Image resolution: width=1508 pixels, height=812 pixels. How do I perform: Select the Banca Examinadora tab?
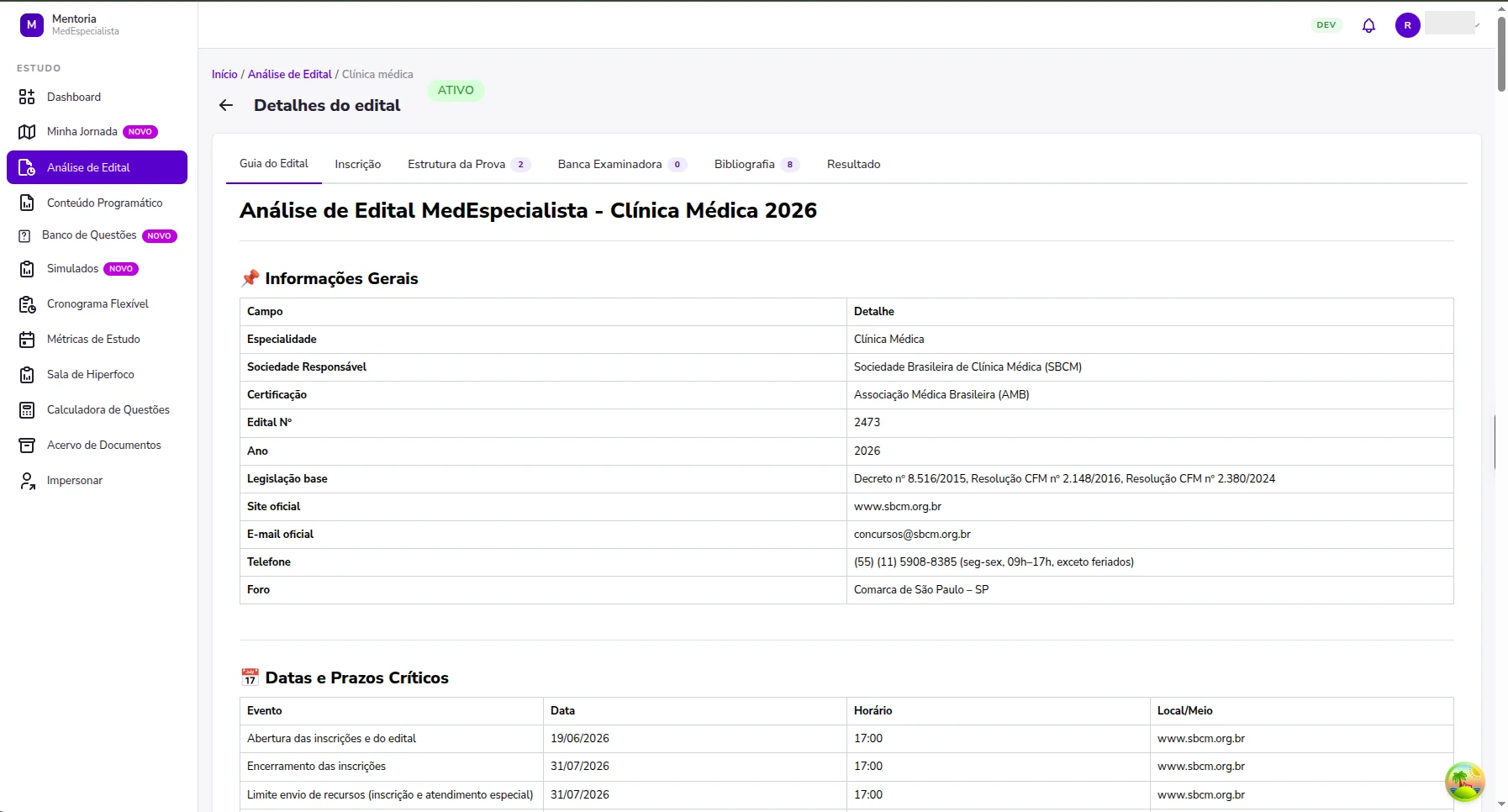point(622,164)
